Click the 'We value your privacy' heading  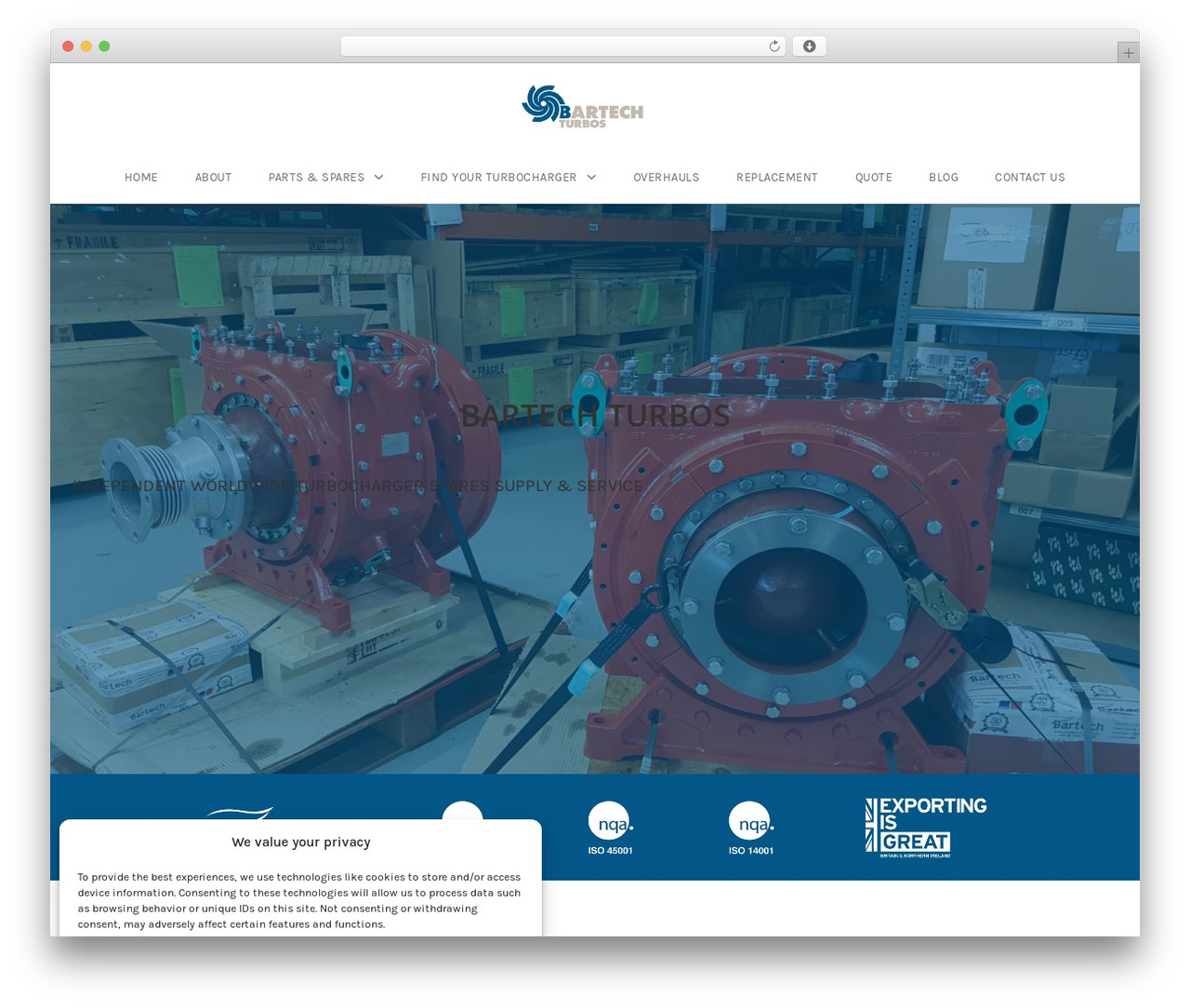coord(301,842)
